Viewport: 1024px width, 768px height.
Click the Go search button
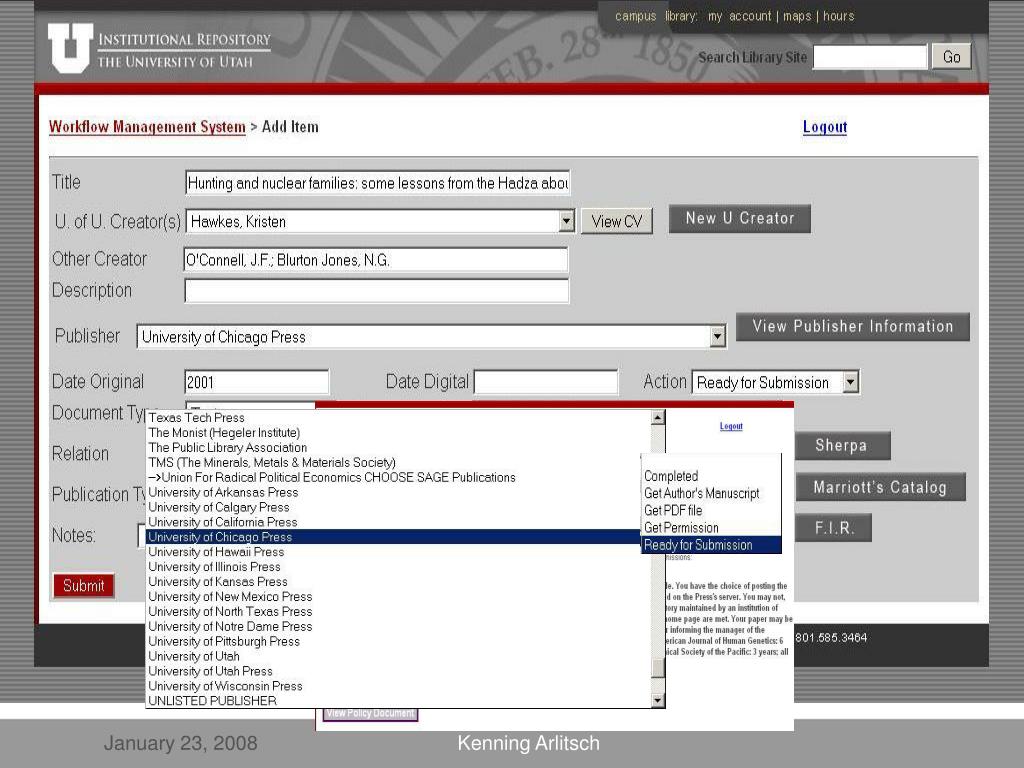(952, 57)
